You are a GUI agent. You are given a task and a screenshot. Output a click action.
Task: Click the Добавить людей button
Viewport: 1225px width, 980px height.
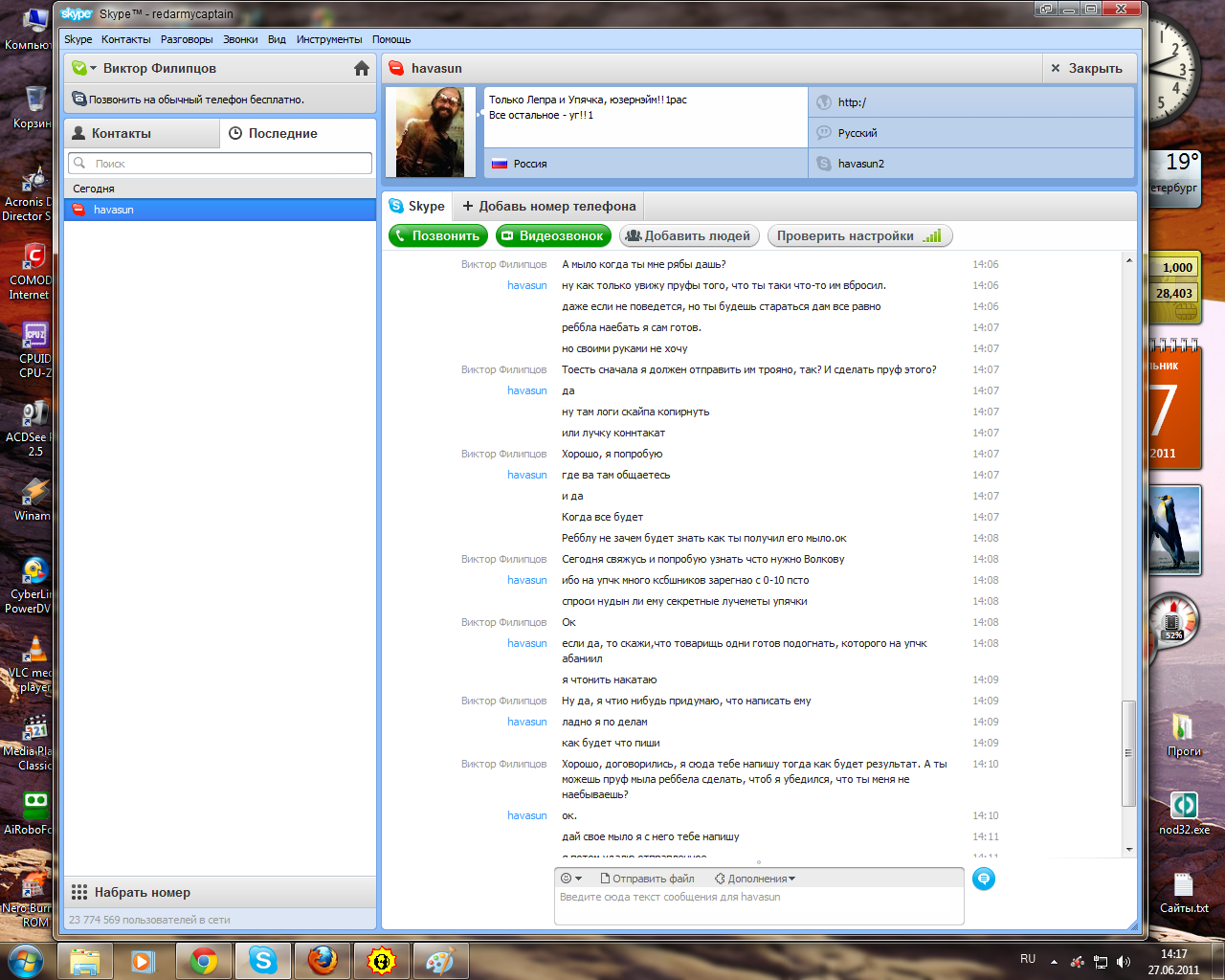click(x=689, y=235)
